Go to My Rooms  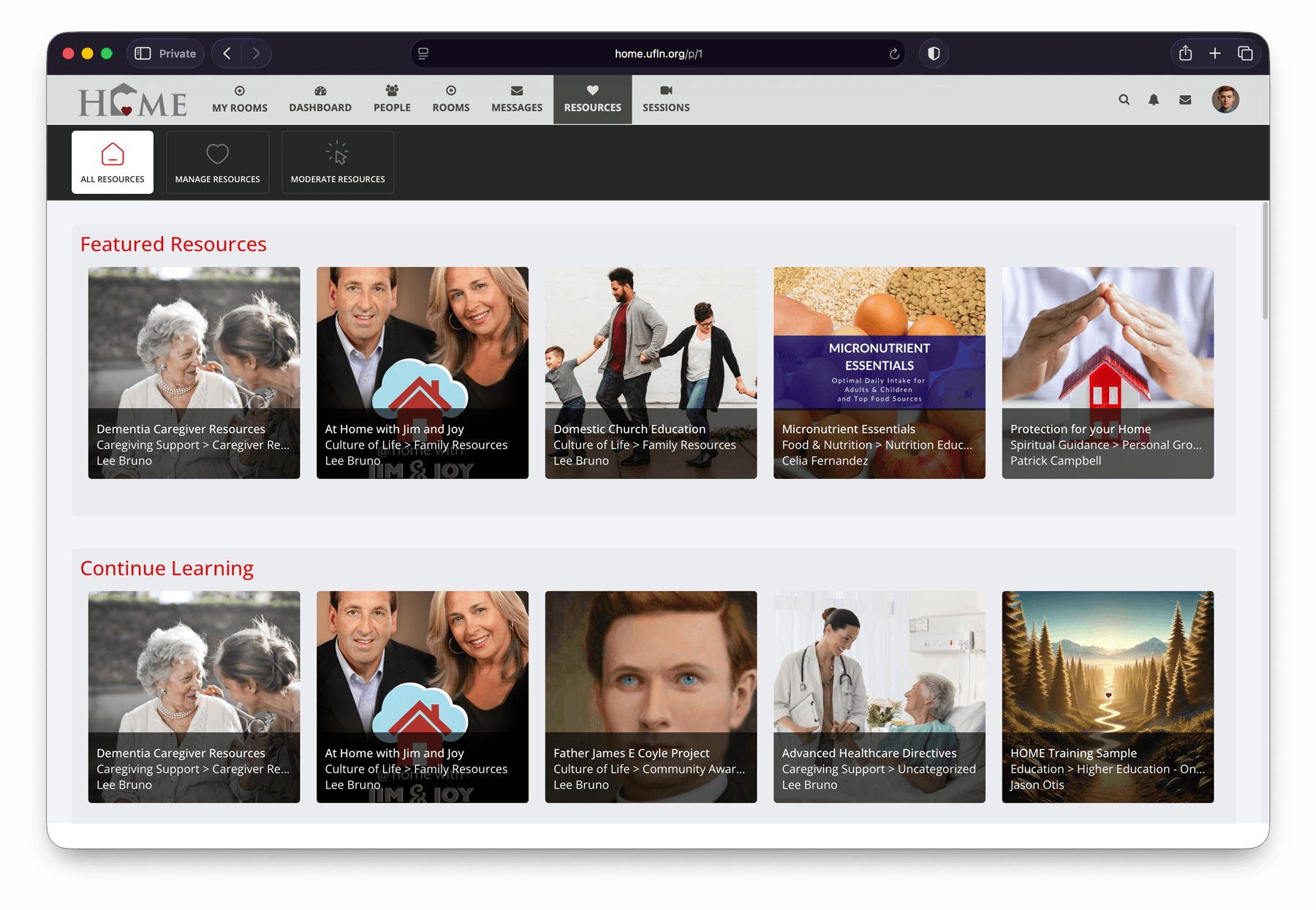pos(240,99)
